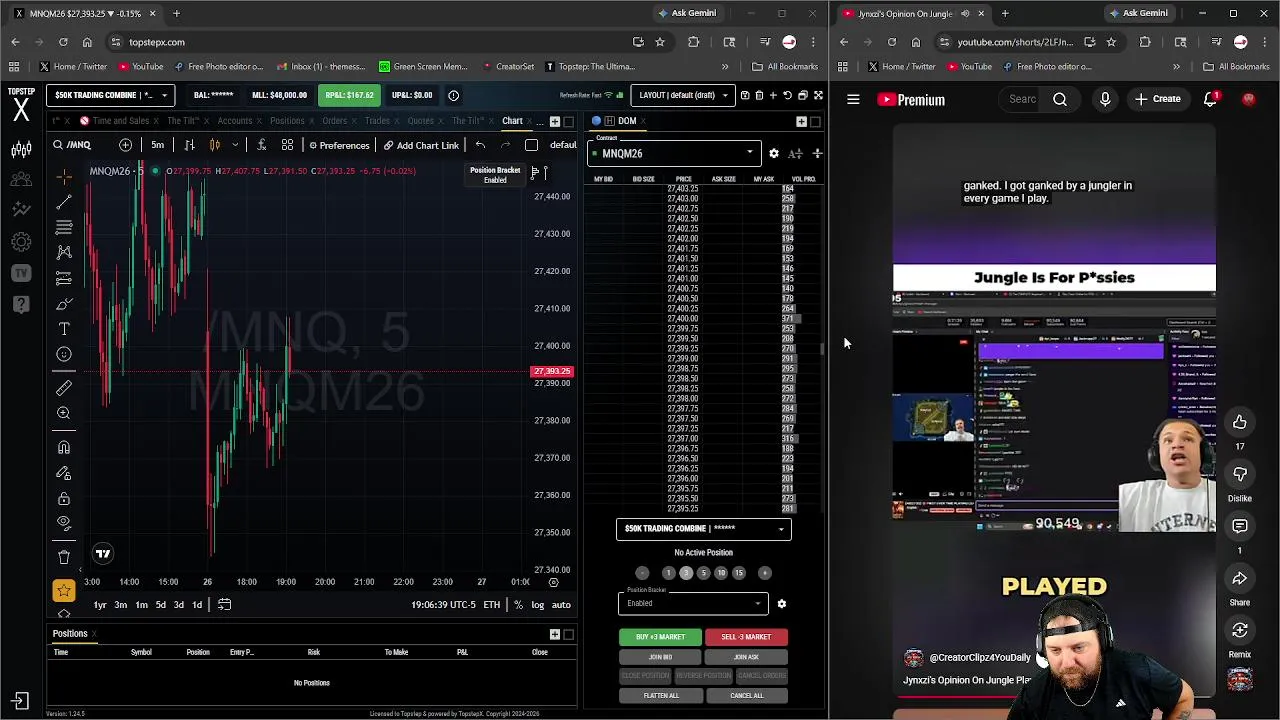Select the zoom in tool on chart sidebar
The width and height of the screenshot is (1280, 720).
(64, 413)
